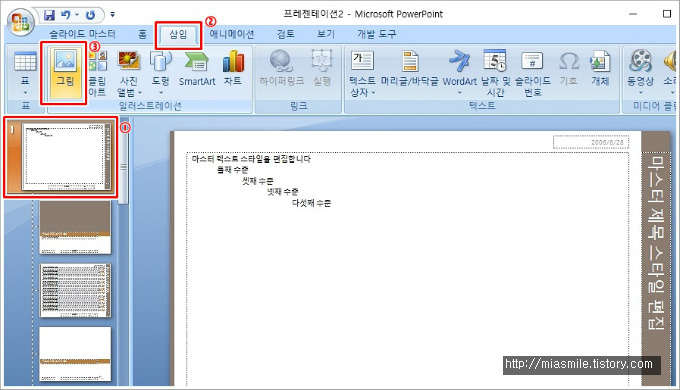This screenshot has height=390, width=680.
Task: Expand the 사진 앨범 dropdown arrow
Action: coord(140,92)
